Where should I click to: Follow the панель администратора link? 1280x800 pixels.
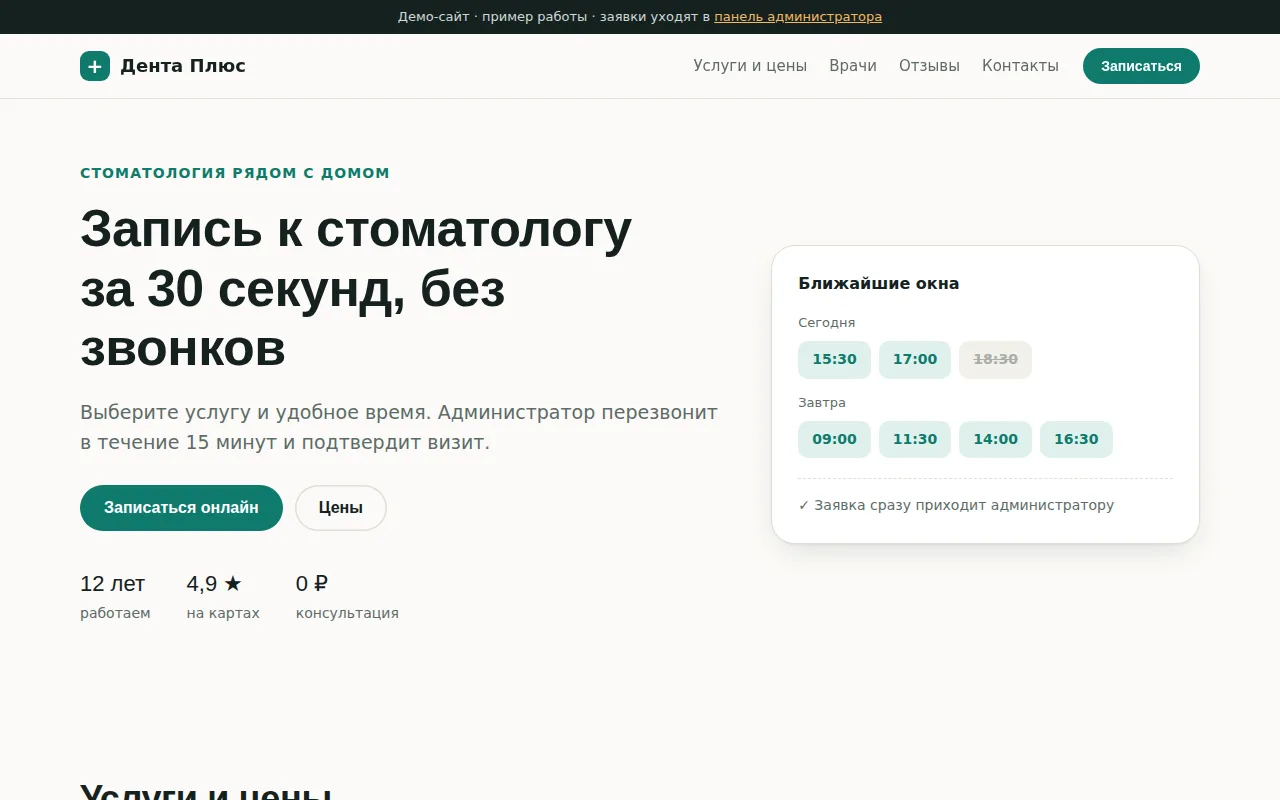(798, 17)
